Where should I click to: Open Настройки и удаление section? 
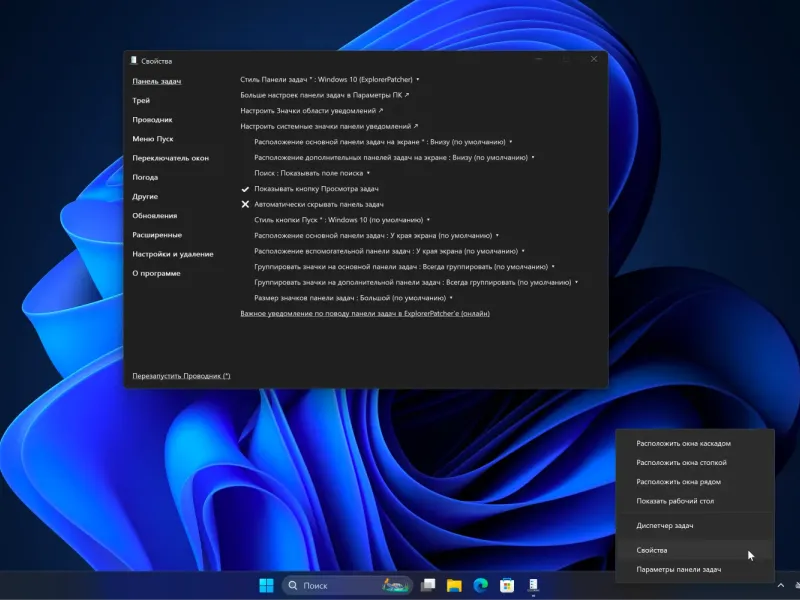click(173, 254)
